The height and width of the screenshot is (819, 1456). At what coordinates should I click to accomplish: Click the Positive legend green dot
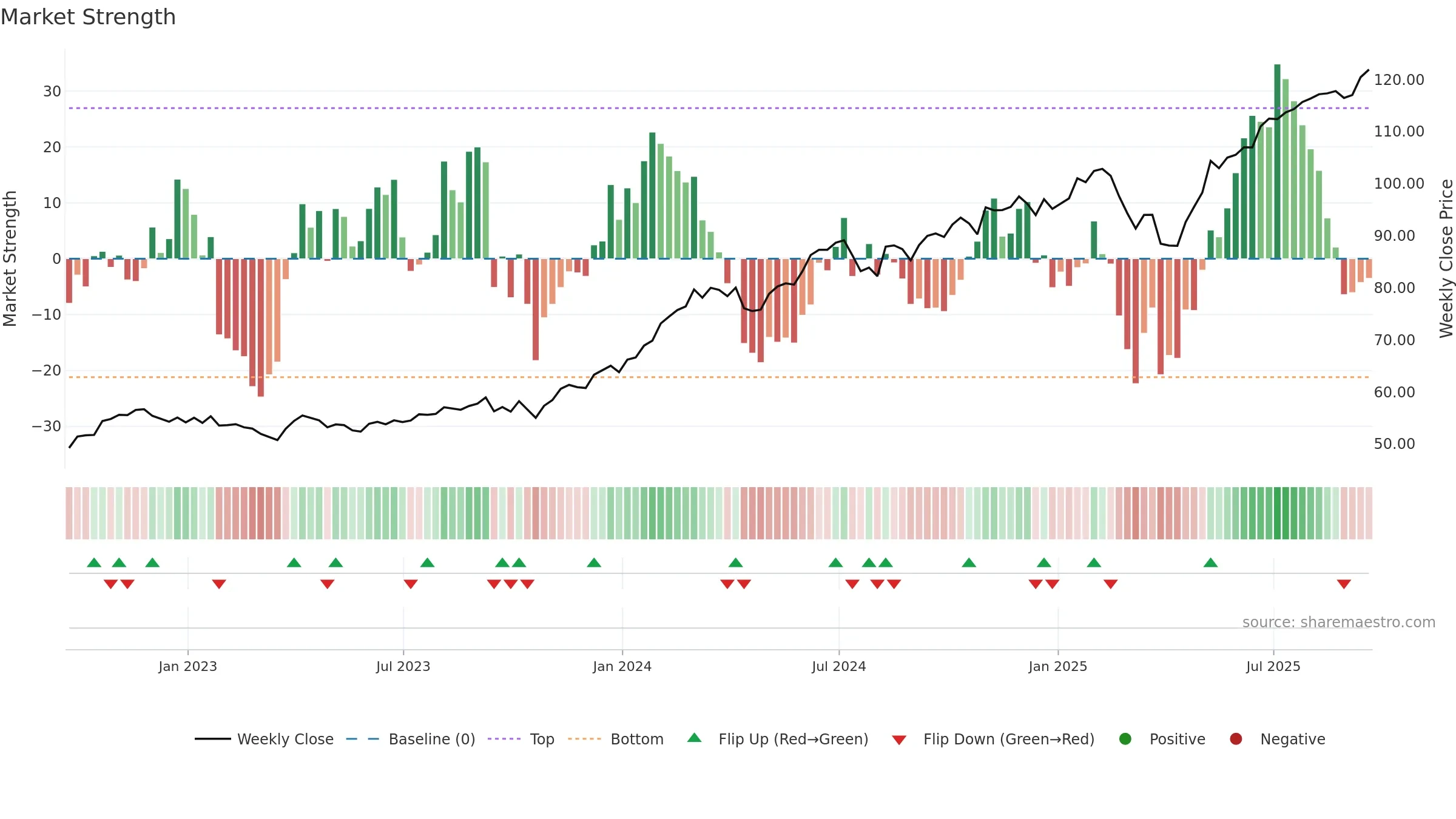(x=1125, y=739)
